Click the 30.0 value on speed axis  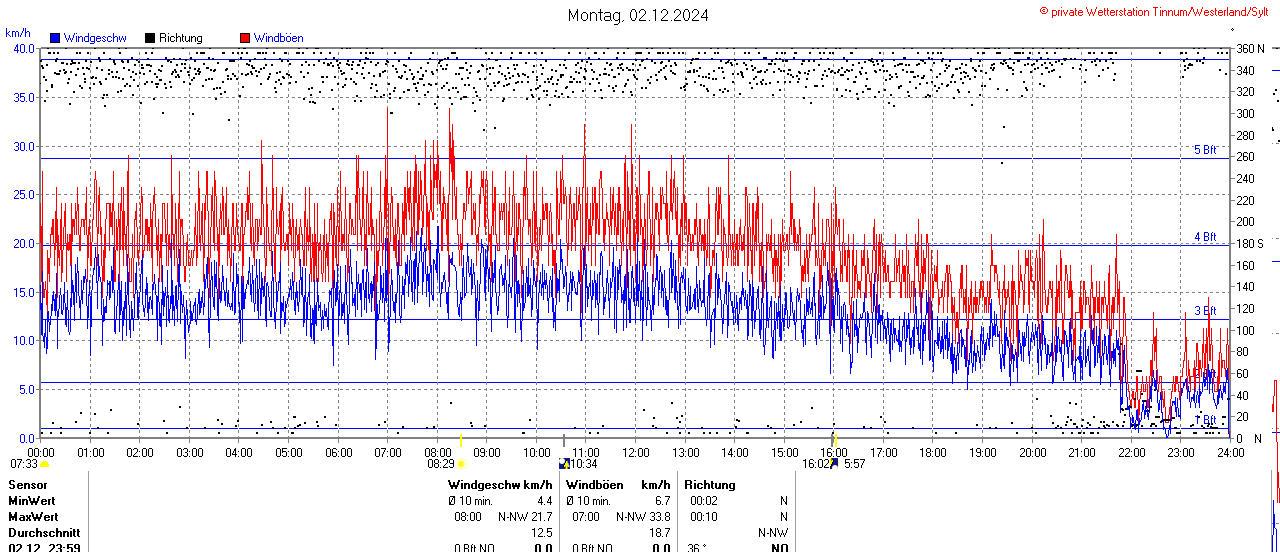pos(24,146)
